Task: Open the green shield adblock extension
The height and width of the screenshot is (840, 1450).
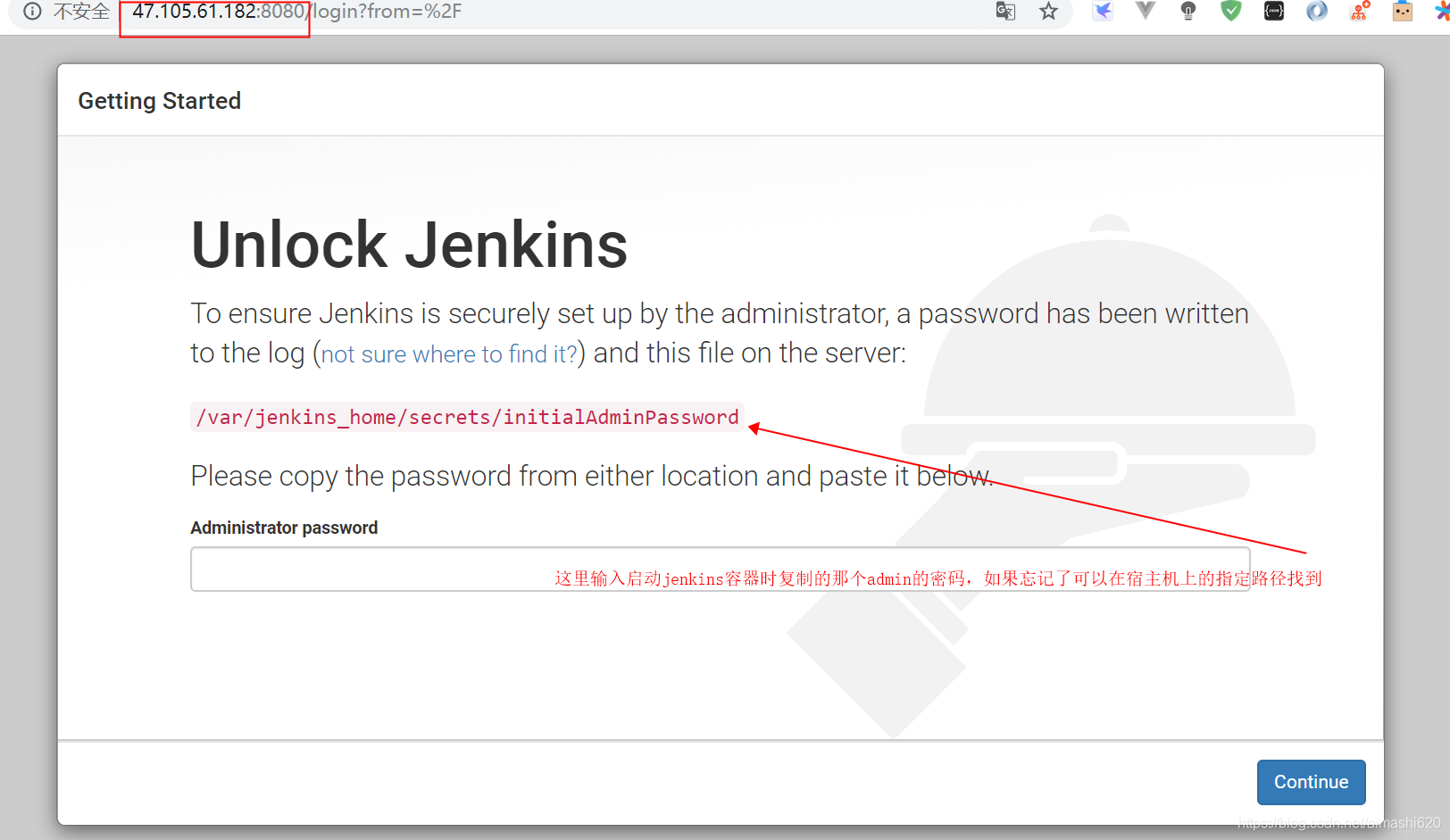Action: click(x=1231, y=12)
